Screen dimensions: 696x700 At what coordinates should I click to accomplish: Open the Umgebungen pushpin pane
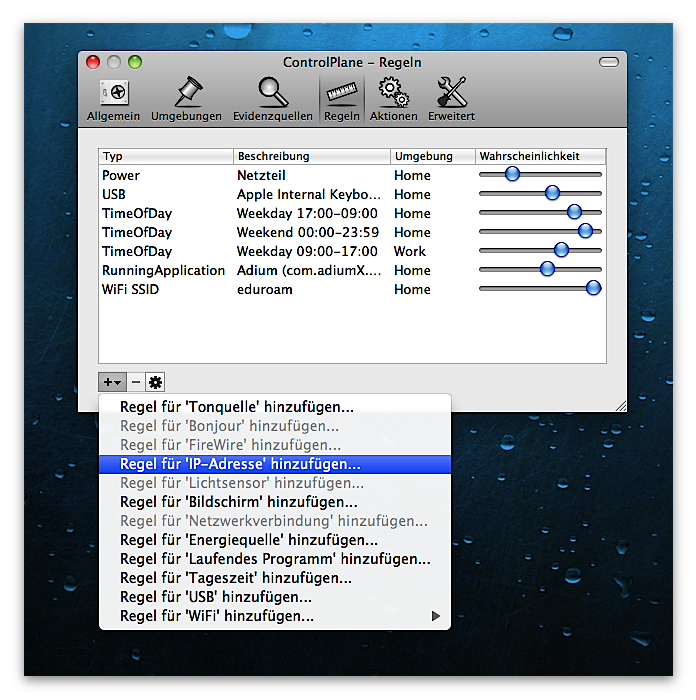tap(186, 100)
